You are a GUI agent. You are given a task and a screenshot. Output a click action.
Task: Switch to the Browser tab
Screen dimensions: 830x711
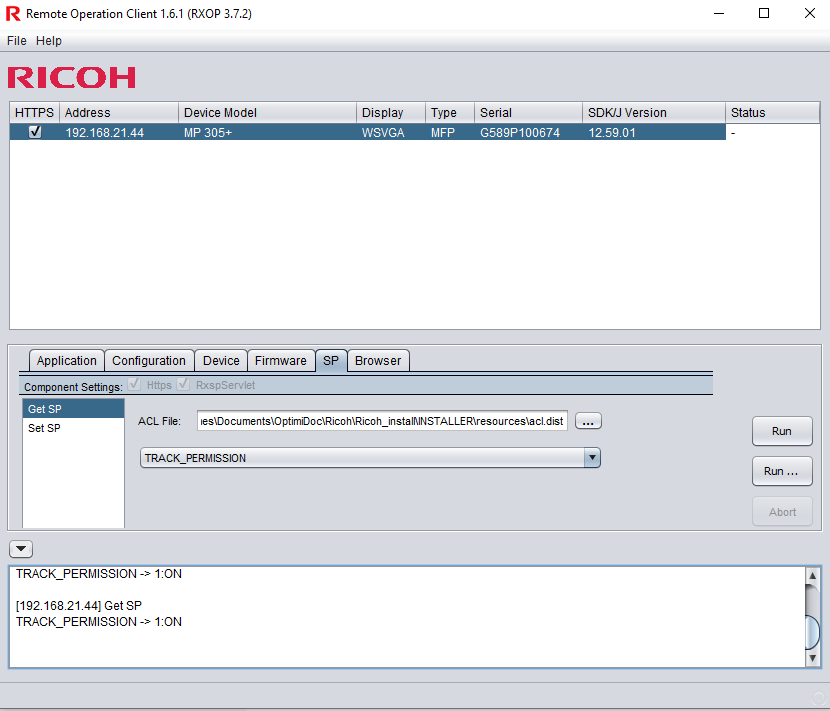coord(378,361)
